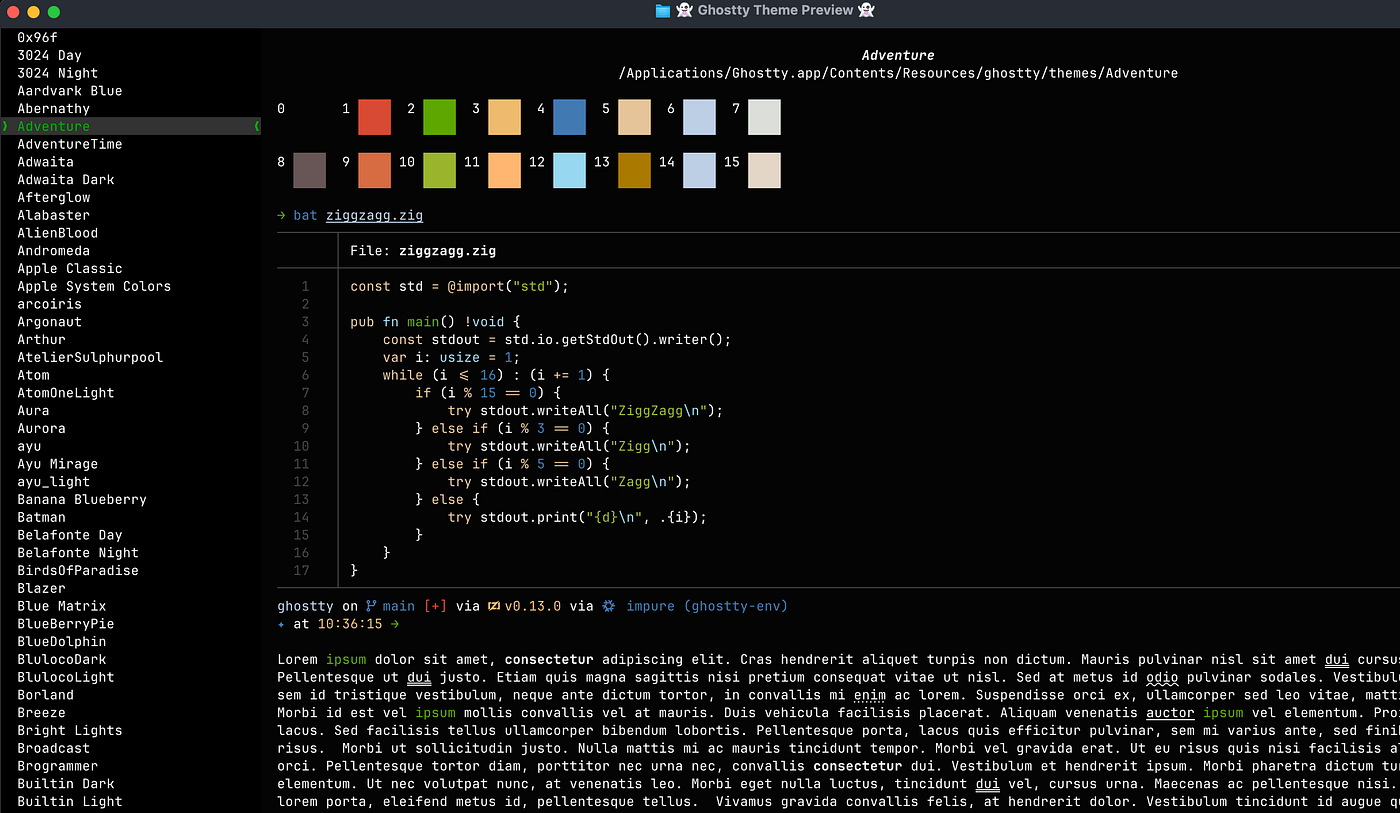Screen dimensions: 1400x813
Task: Pick the blue color swatch 4
Action: click(x=569, y=117)
